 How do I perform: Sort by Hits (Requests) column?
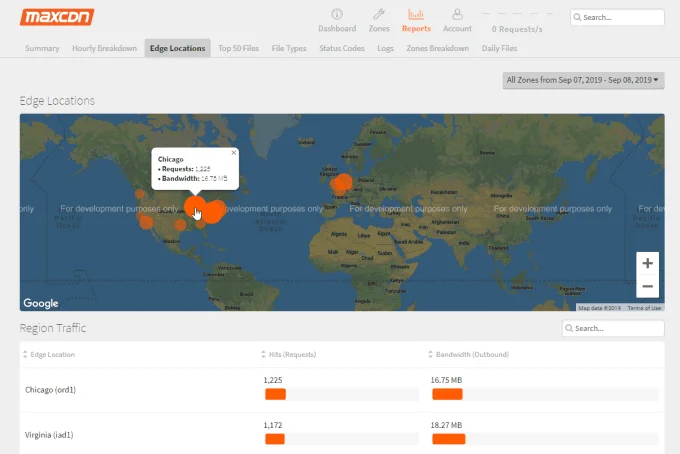tap(290, 355)
